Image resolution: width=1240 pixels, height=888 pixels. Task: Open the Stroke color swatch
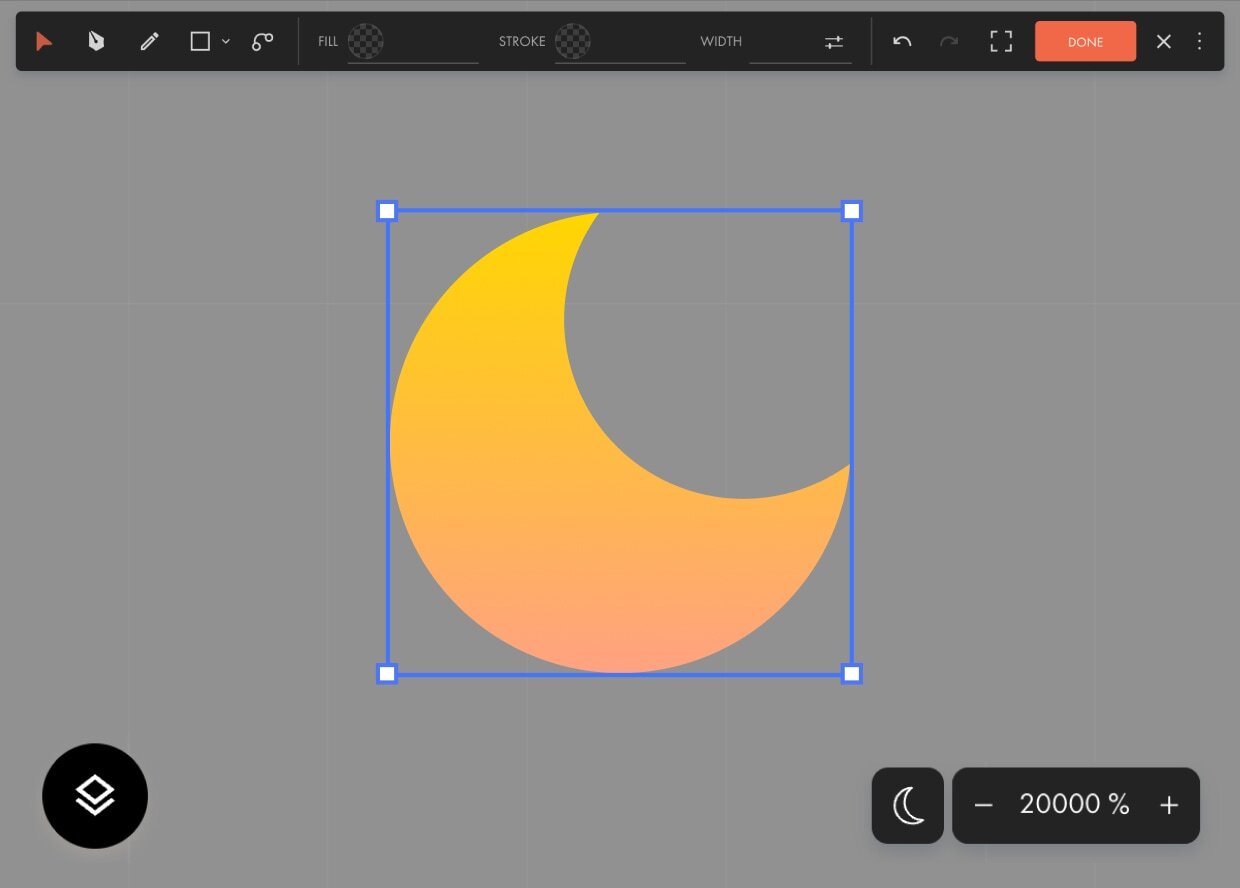tap(573, 41)
